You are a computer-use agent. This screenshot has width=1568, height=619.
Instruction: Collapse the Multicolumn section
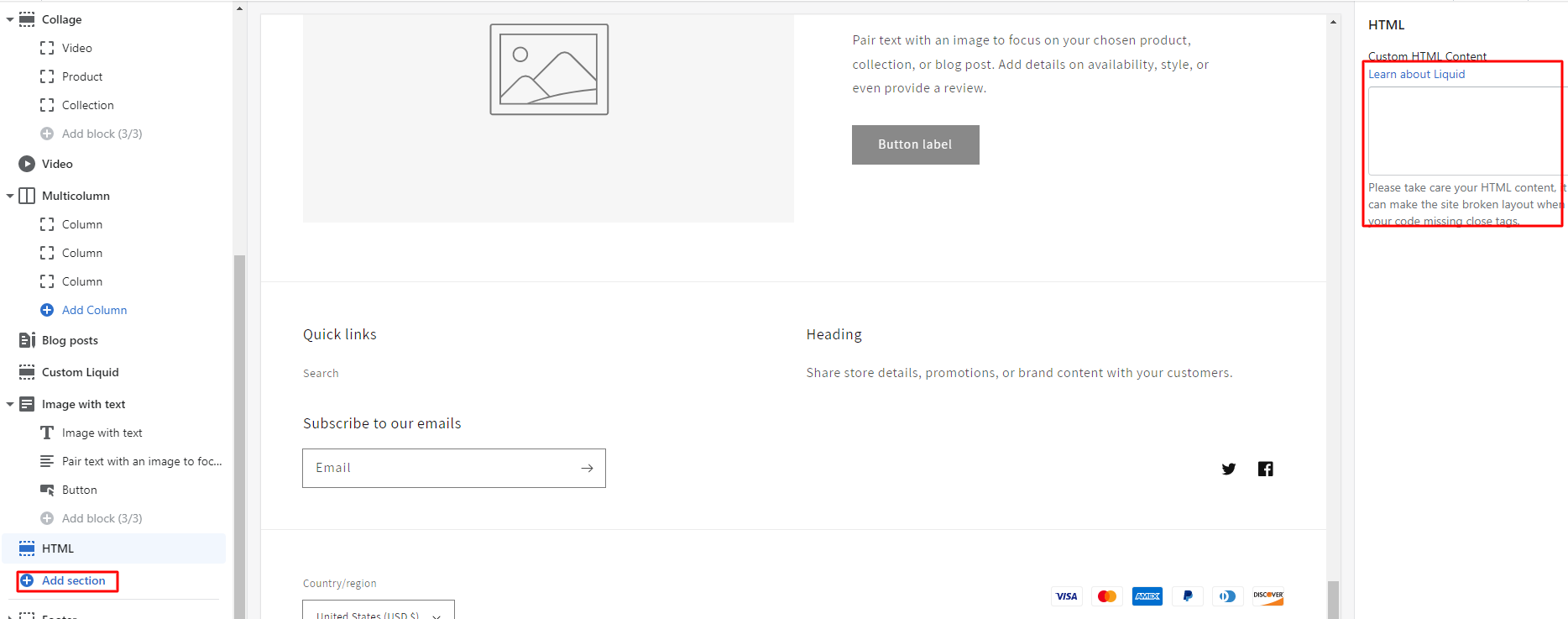(10, 196)
